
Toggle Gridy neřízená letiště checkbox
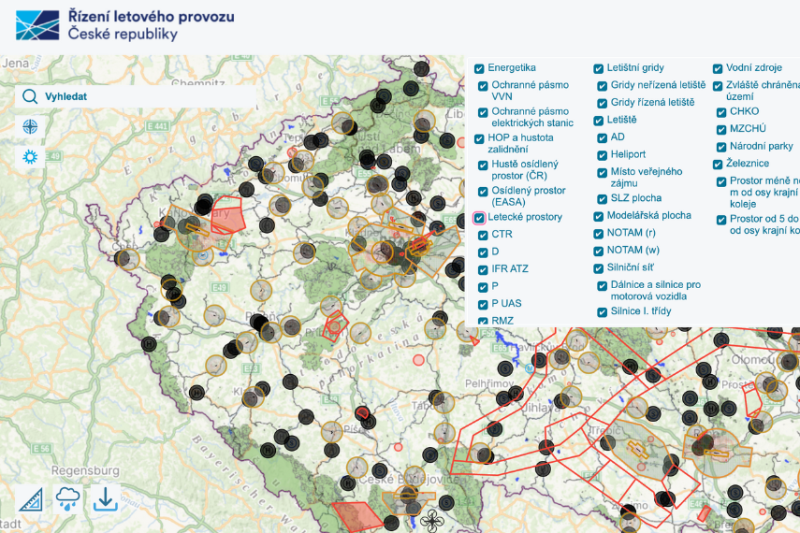[602, 86]
